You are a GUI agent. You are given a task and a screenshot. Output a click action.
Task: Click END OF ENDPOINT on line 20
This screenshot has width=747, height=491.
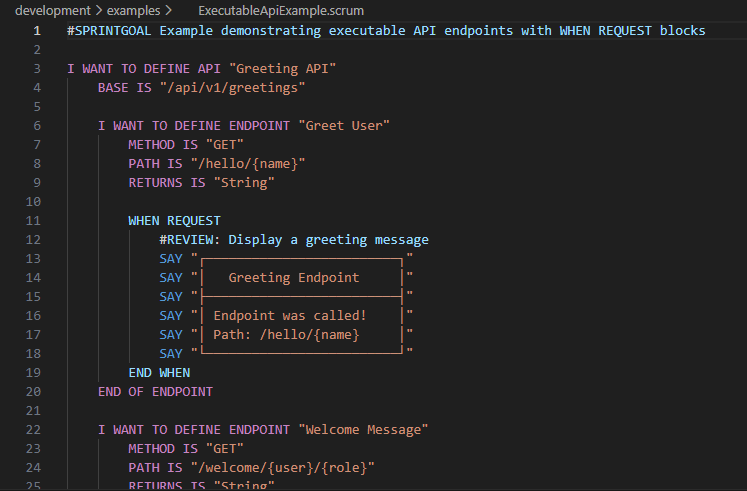point(155,391)
